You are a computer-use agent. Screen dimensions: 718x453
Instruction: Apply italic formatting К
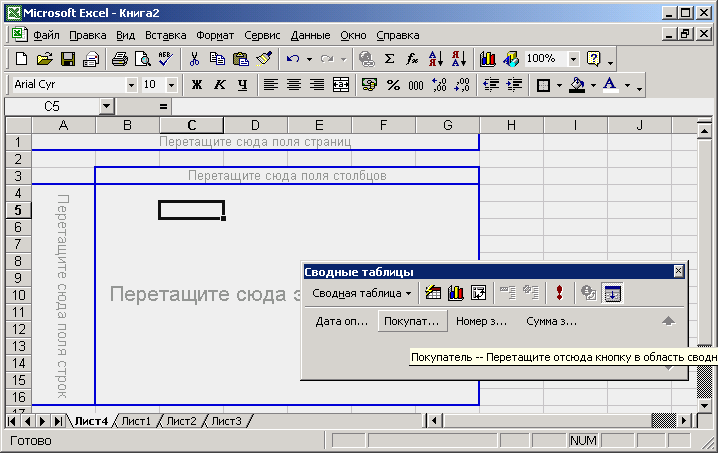click(x=220, y=85)
